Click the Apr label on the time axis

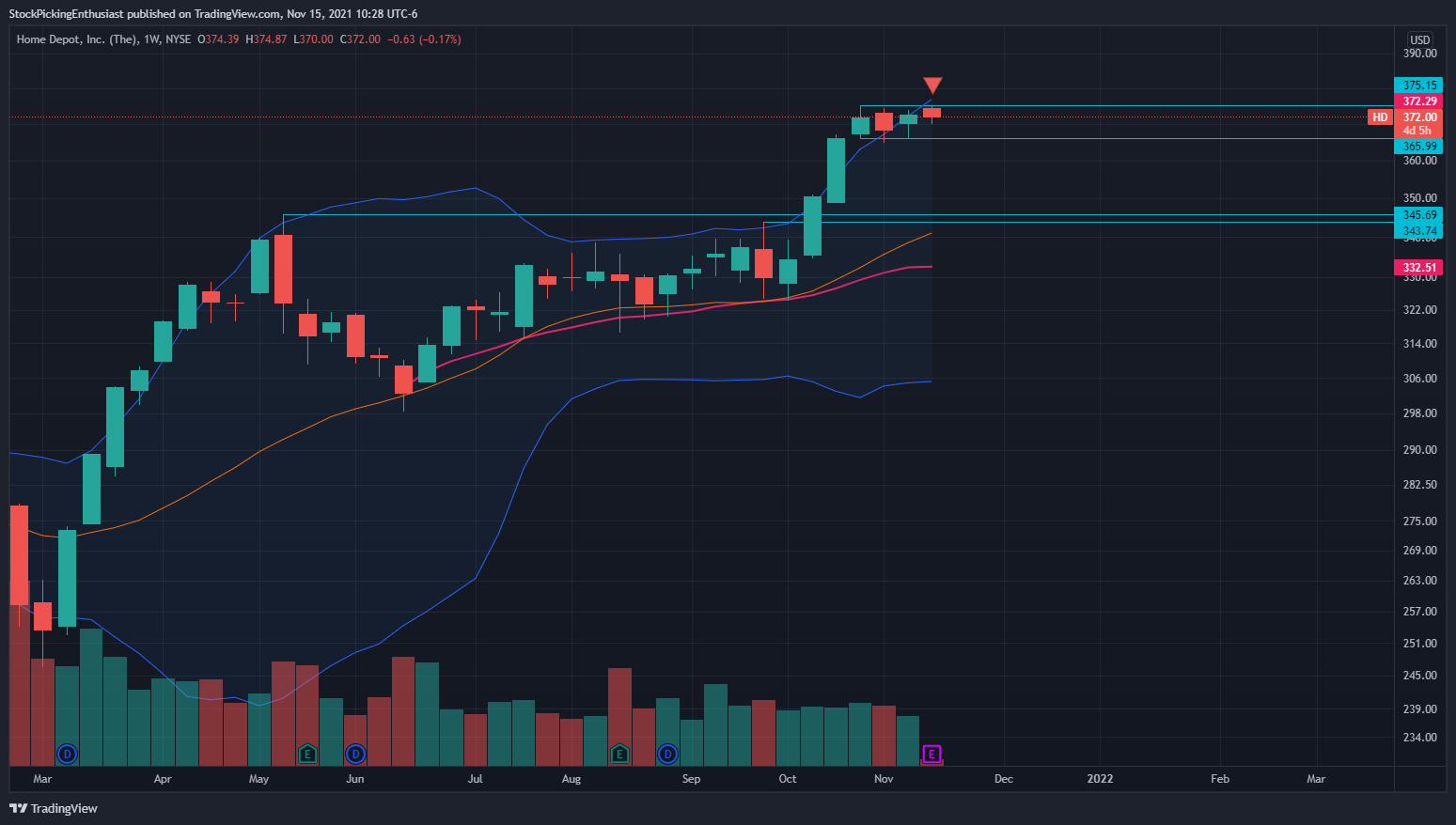pyautogui.click(x=163, y=779)
